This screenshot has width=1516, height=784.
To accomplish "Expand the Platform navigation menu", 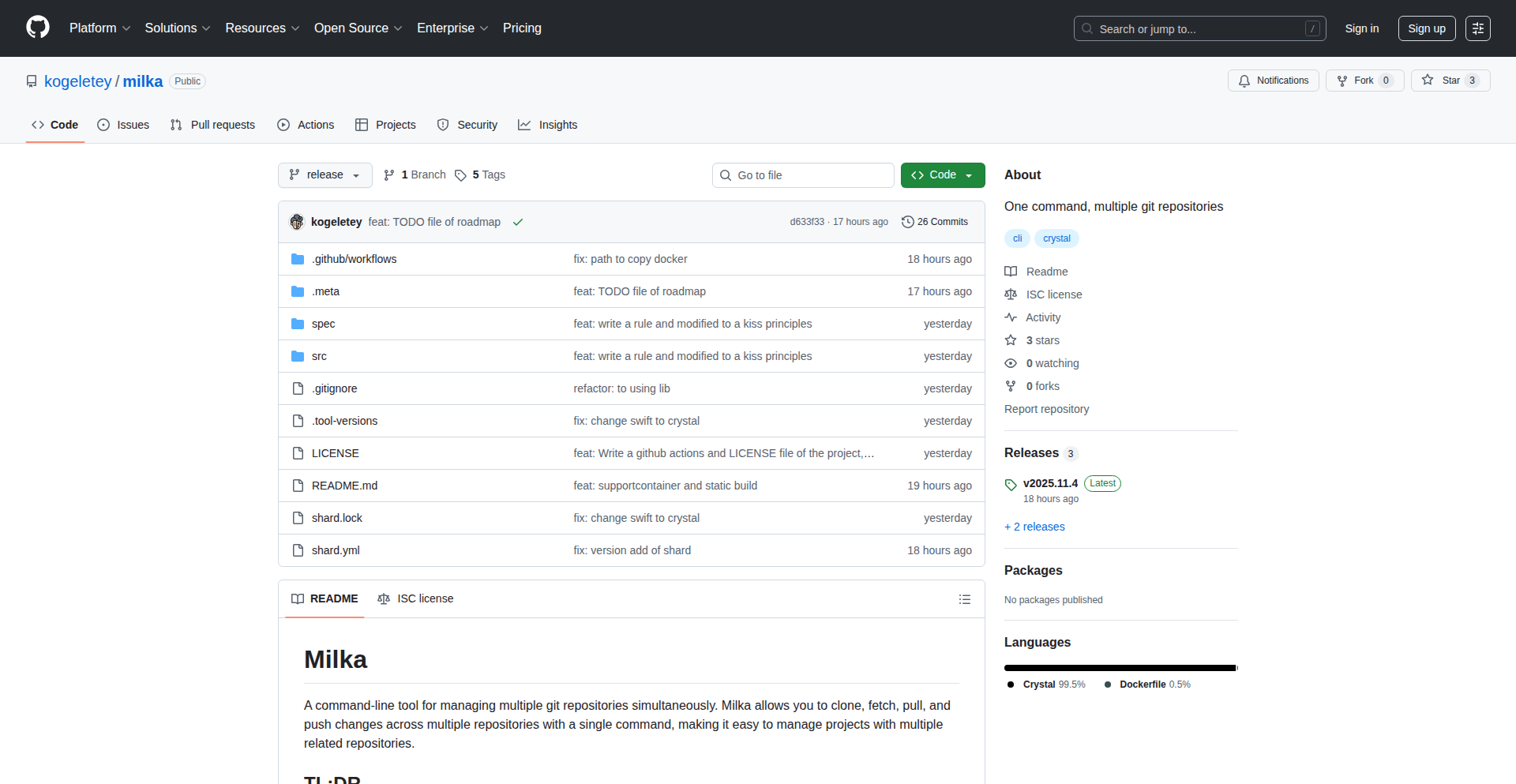I will point(99,28).
